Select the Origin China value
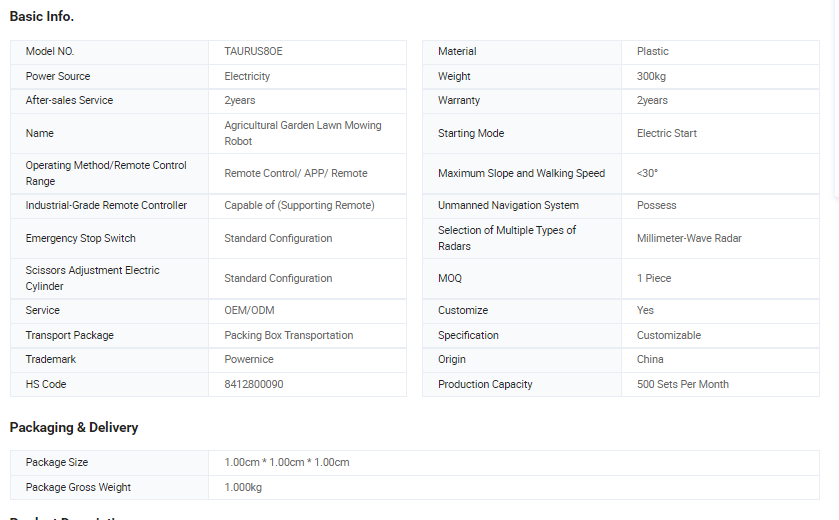 [650, 360]
